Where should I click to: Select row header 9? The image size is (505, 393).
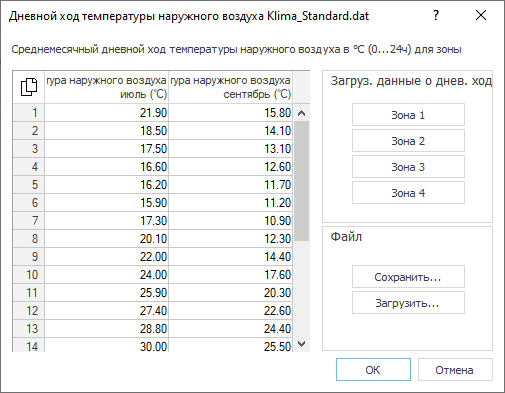(x=28, y=257)
